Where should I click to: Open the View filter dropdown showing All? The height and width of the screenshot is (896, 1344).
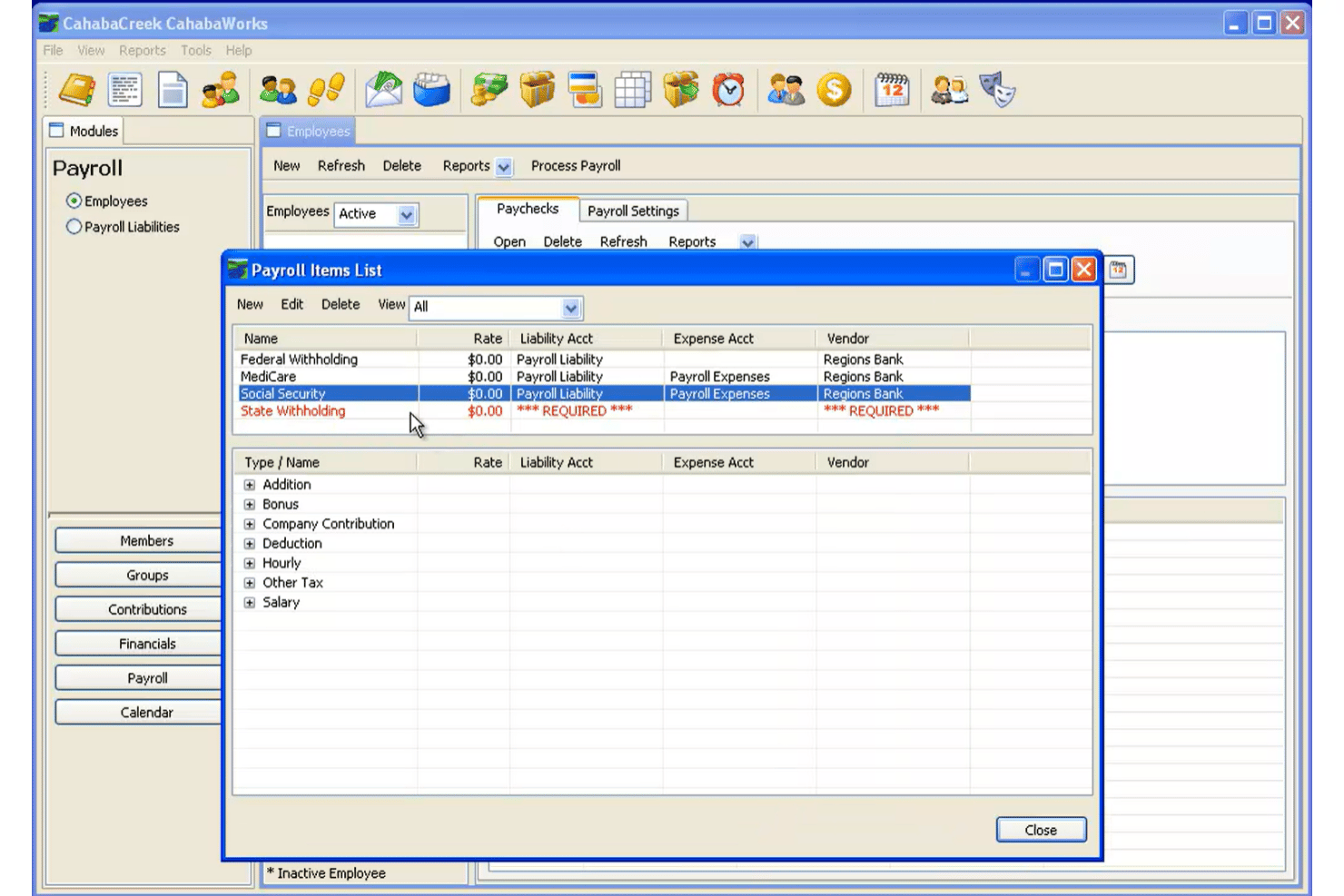(x=570, y=308)
